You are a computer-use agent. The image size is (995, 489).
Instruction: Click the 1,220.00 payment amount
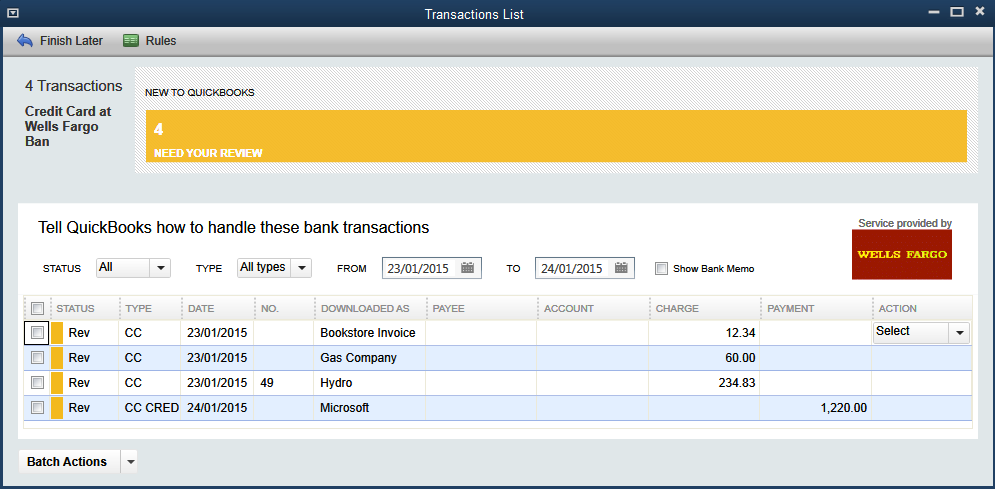tap(843, 408)
